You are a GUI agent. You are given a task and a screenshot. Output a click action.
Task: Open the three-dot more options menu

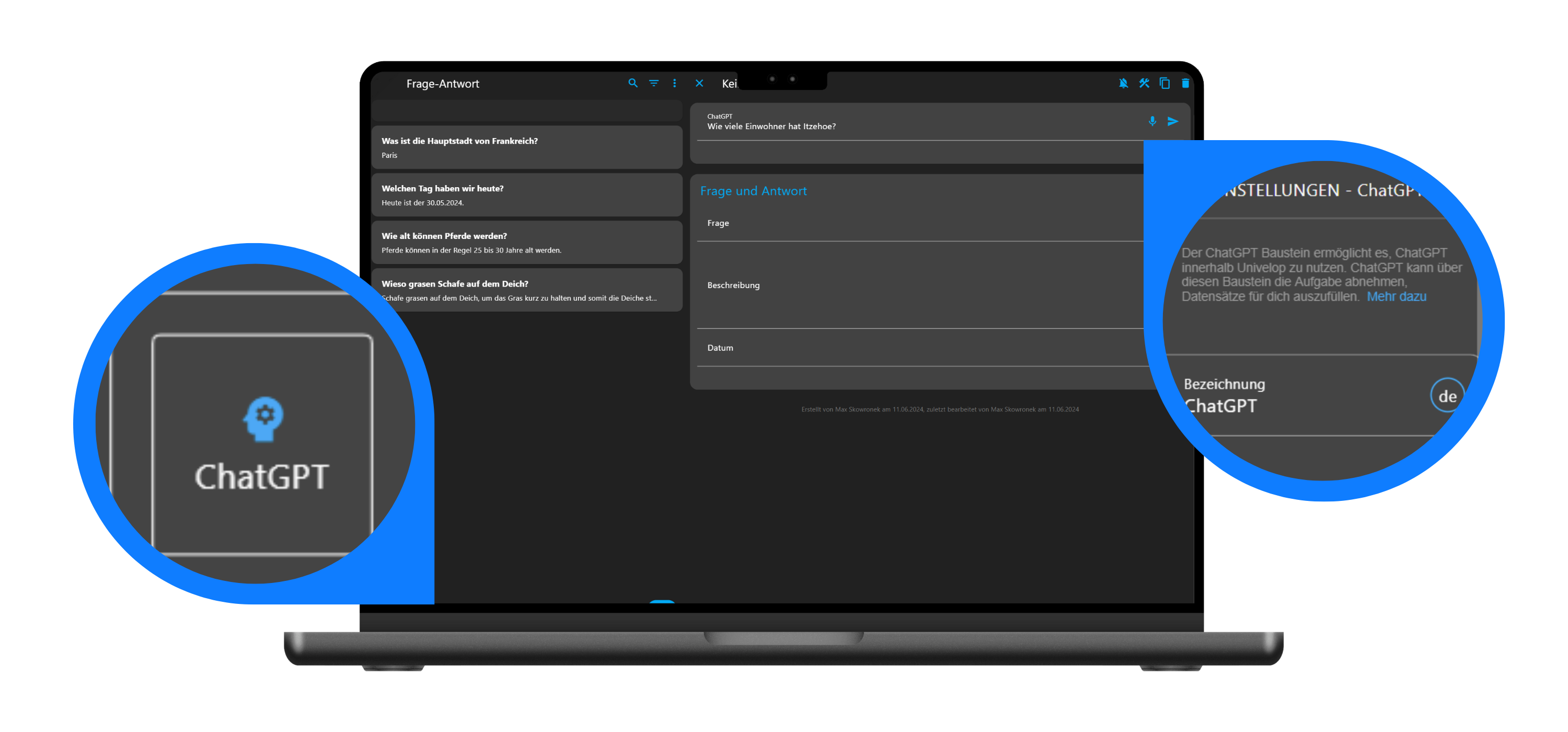(x=674, y=83)
